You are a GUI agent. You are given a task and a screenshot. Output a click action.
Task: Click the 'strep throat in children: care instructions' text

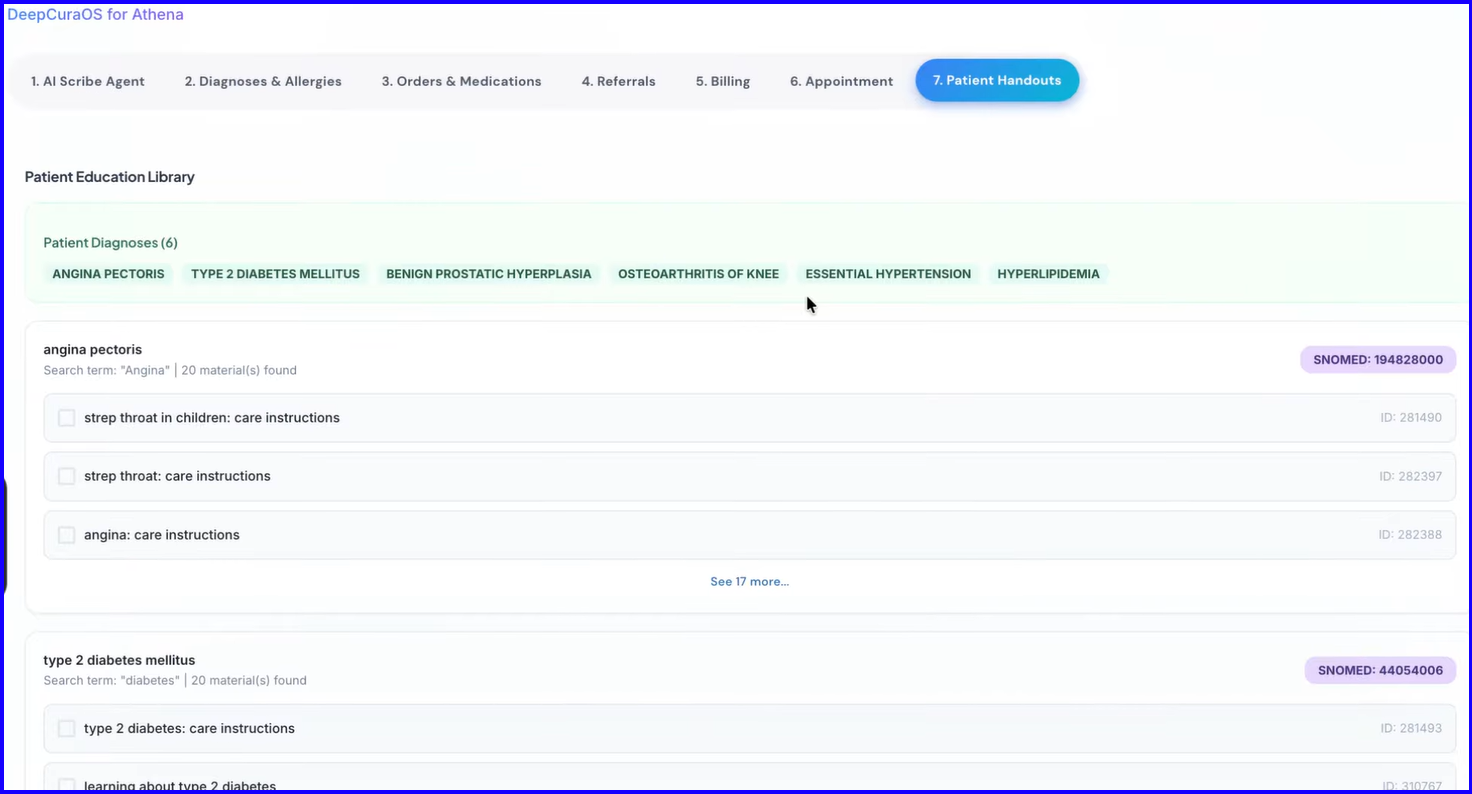[x=212, y=418]
